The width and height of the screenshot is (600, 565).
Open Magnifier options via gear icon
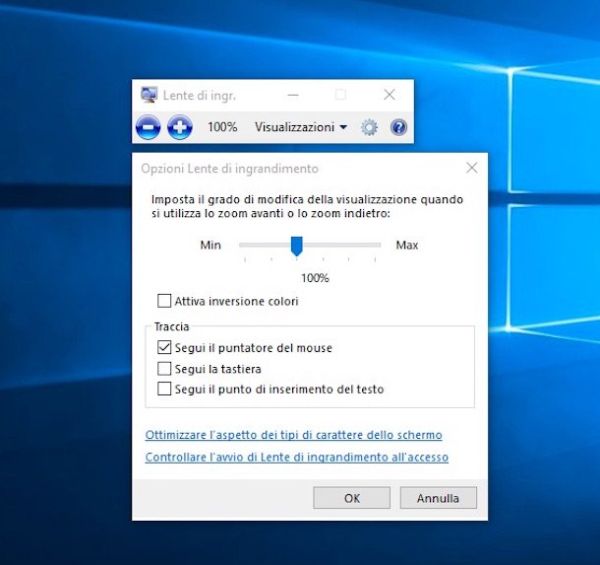click(369, 128)
